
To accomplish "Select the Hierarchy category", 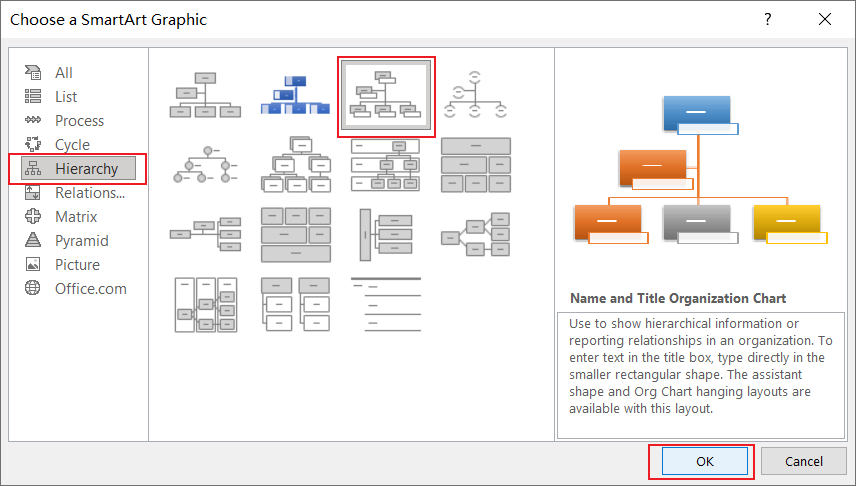I will tap(78, 169).
